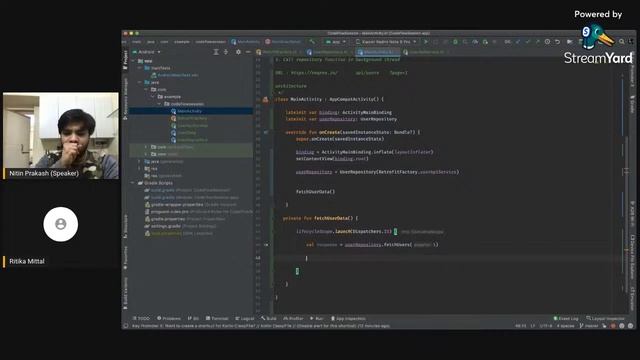Open Git history clock icon
Screen dimensions: 640x360
[x=547, y=42]
